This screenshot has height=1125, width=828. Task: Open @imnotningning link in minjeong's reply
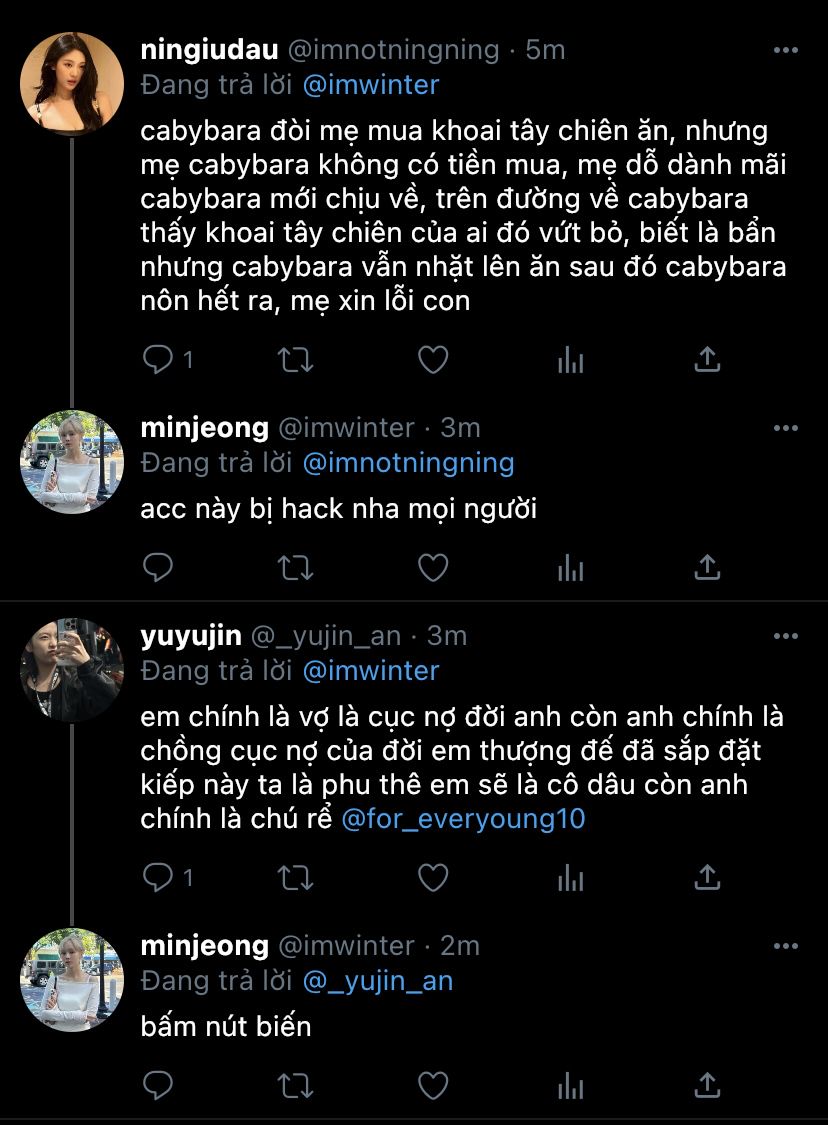coord(407,463)
